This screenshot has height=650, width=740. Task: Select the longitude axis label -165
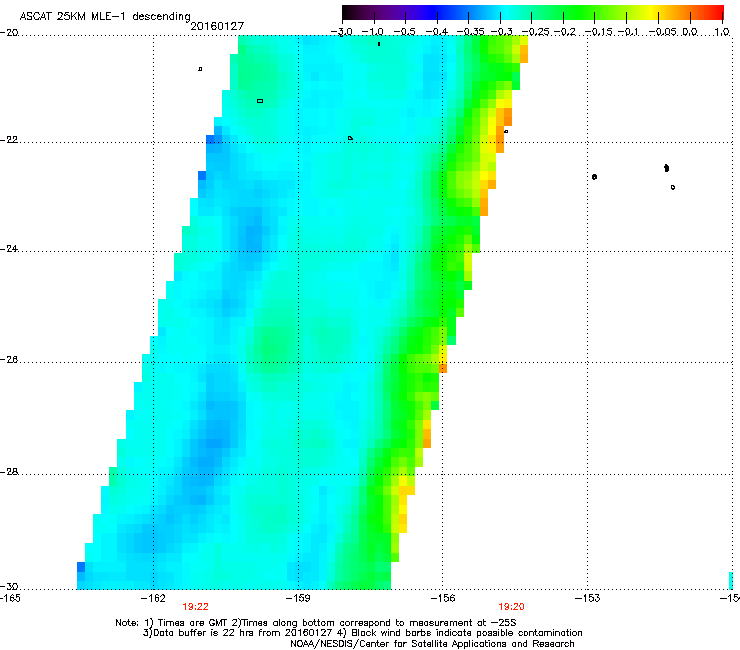(10, 598)
